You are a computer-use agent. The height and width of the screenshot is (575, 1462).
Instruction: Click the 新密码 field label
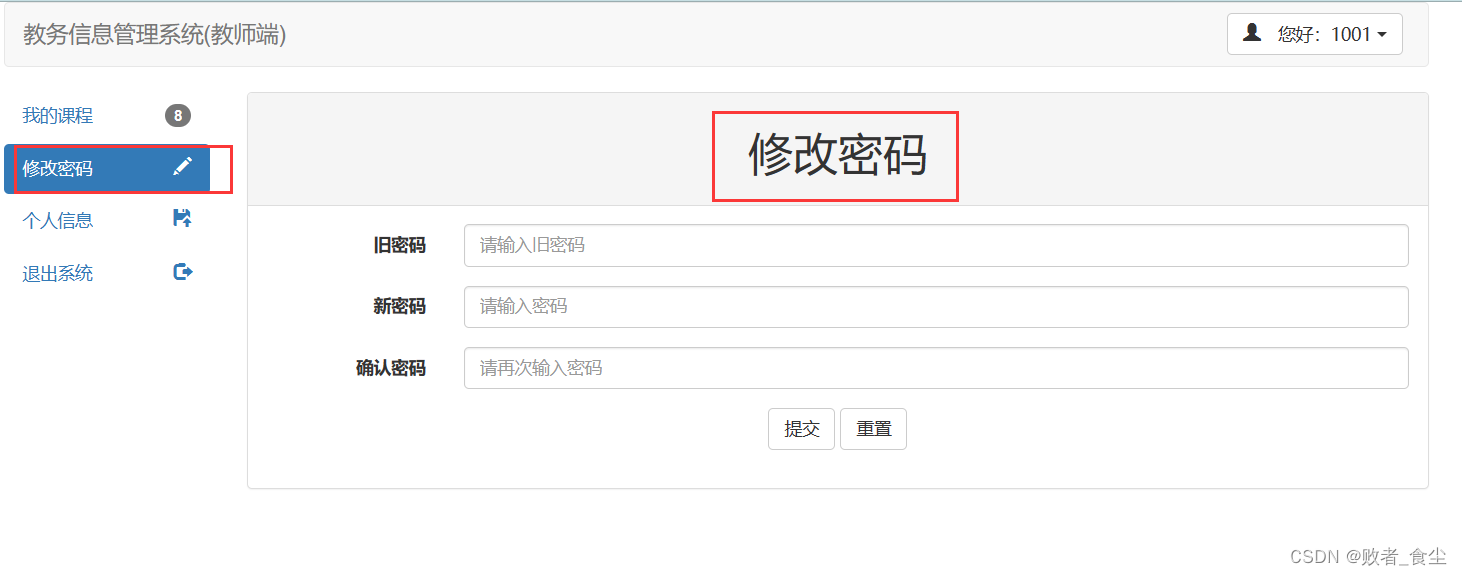(399, 307)
